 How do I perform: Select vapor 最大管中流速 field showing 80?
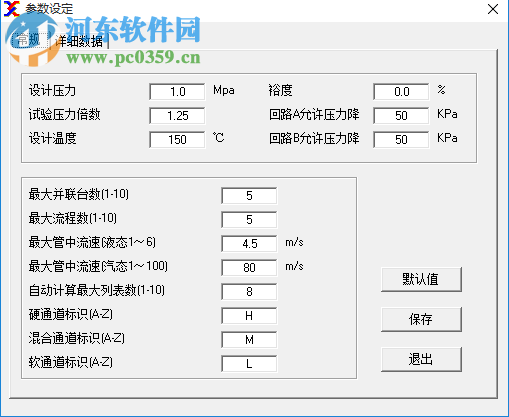click(x=249, y=268)
